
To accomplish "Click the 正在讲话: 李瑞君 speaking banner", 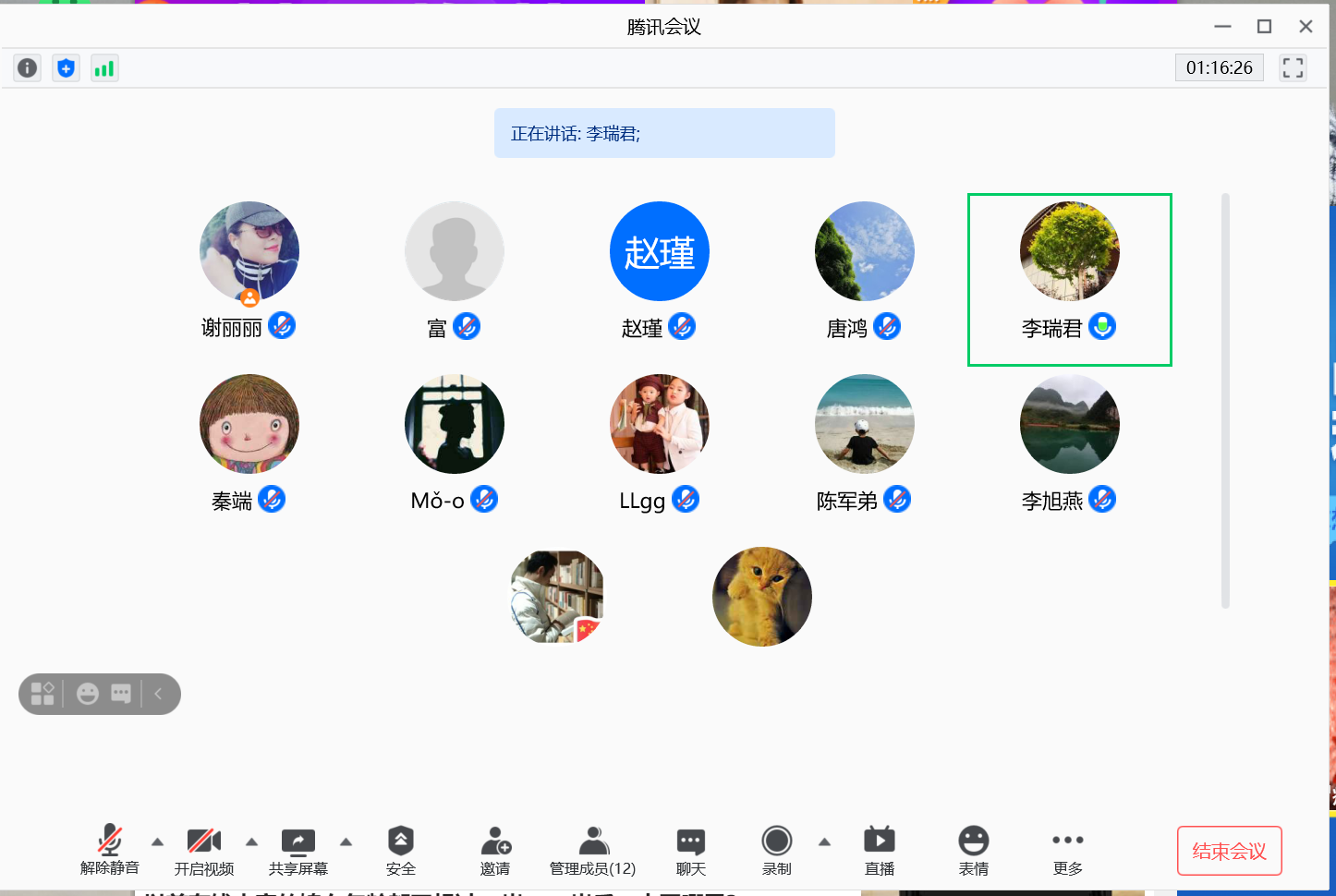I will (664, 133).
